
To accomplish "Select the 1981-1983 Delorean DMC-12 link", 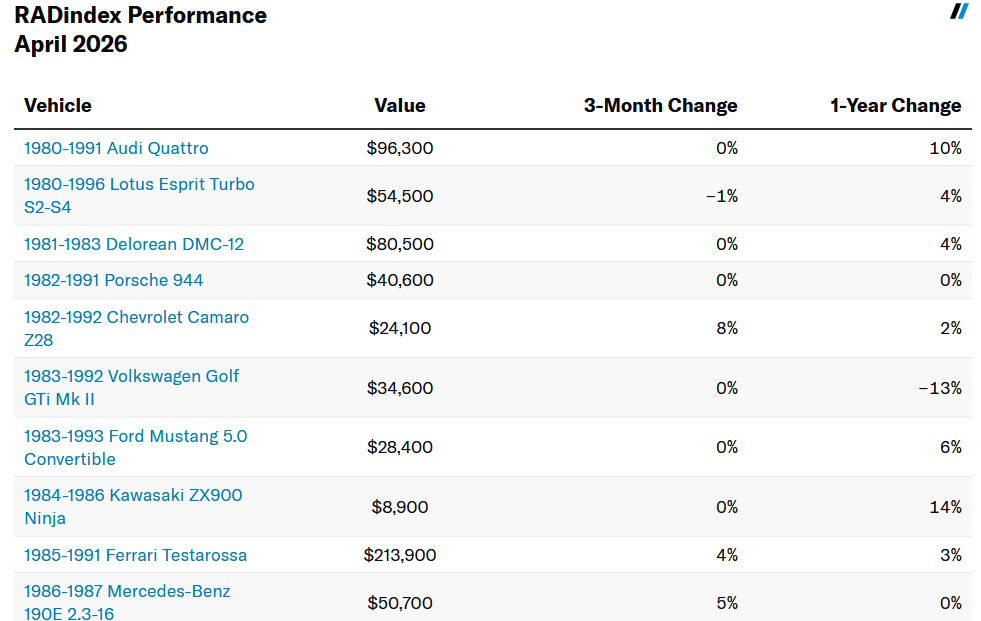I will tap(134, 244).
